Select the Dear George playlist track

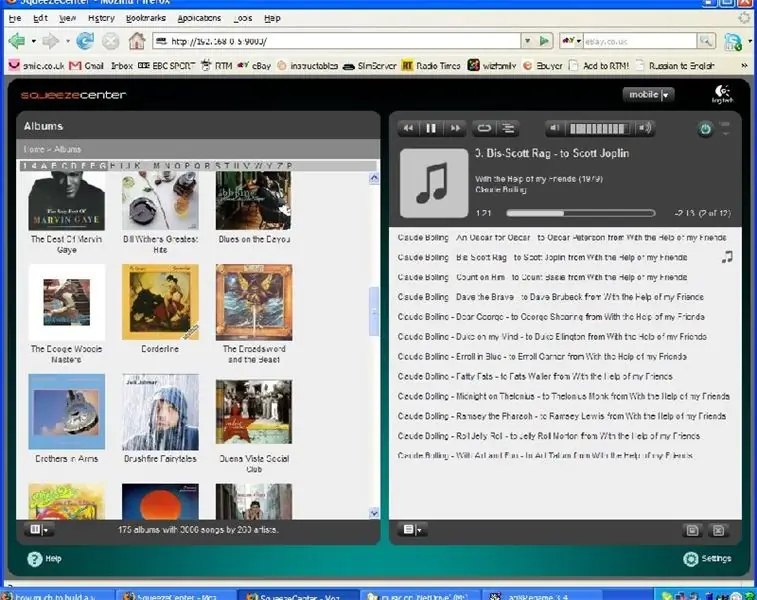pyautogui.click(x=551, y=317)
